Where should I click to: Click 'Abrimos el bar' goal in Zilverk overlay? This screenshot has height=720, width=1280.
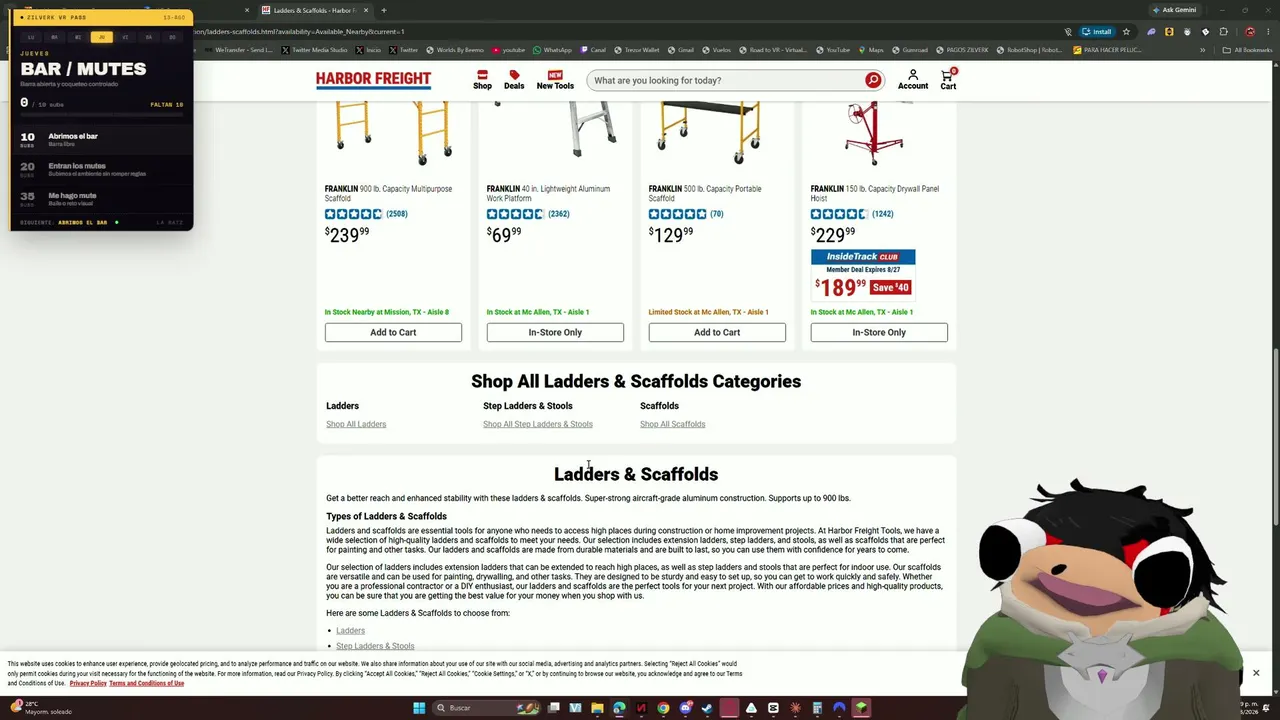[x=100, y=139]
